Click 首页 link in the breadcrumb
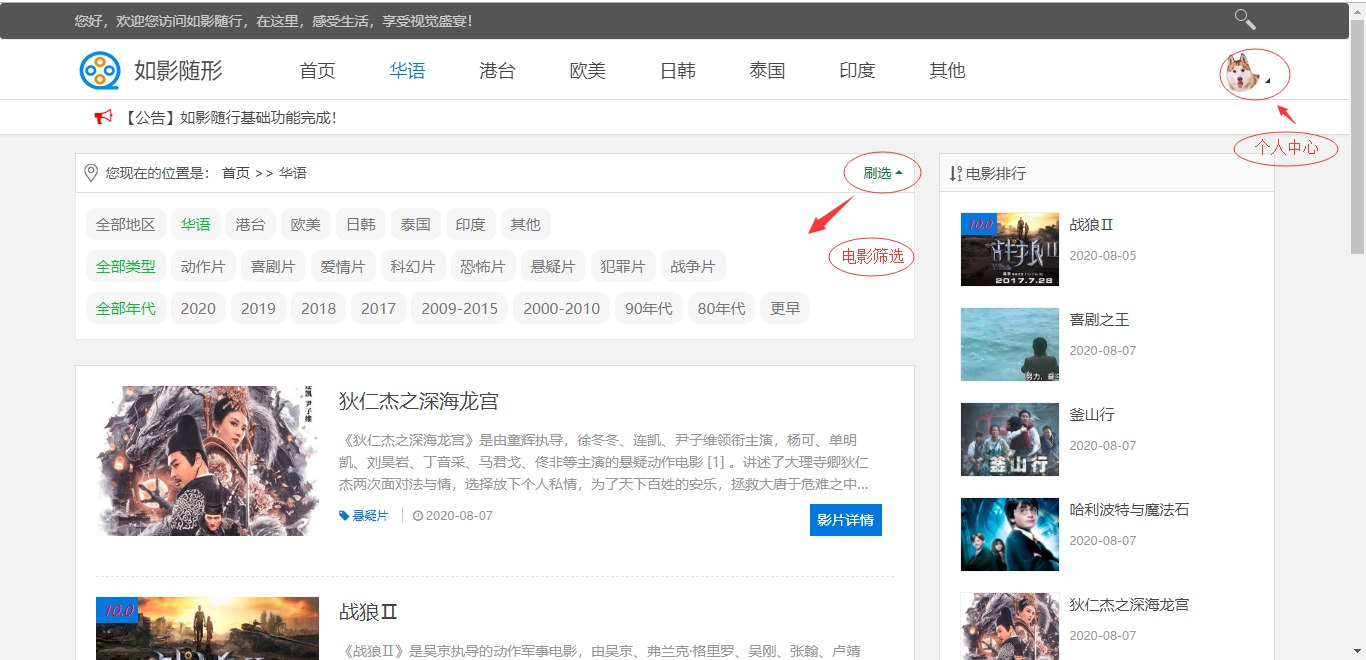1366x660 pixels. (236, 173)
